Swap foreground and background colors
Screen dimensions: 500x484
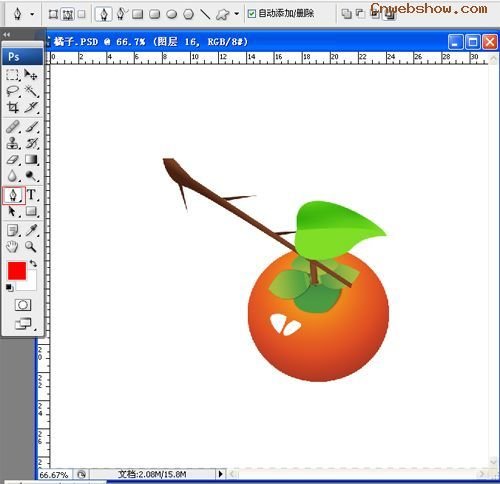pyautogui.click(x=33, y=263)
